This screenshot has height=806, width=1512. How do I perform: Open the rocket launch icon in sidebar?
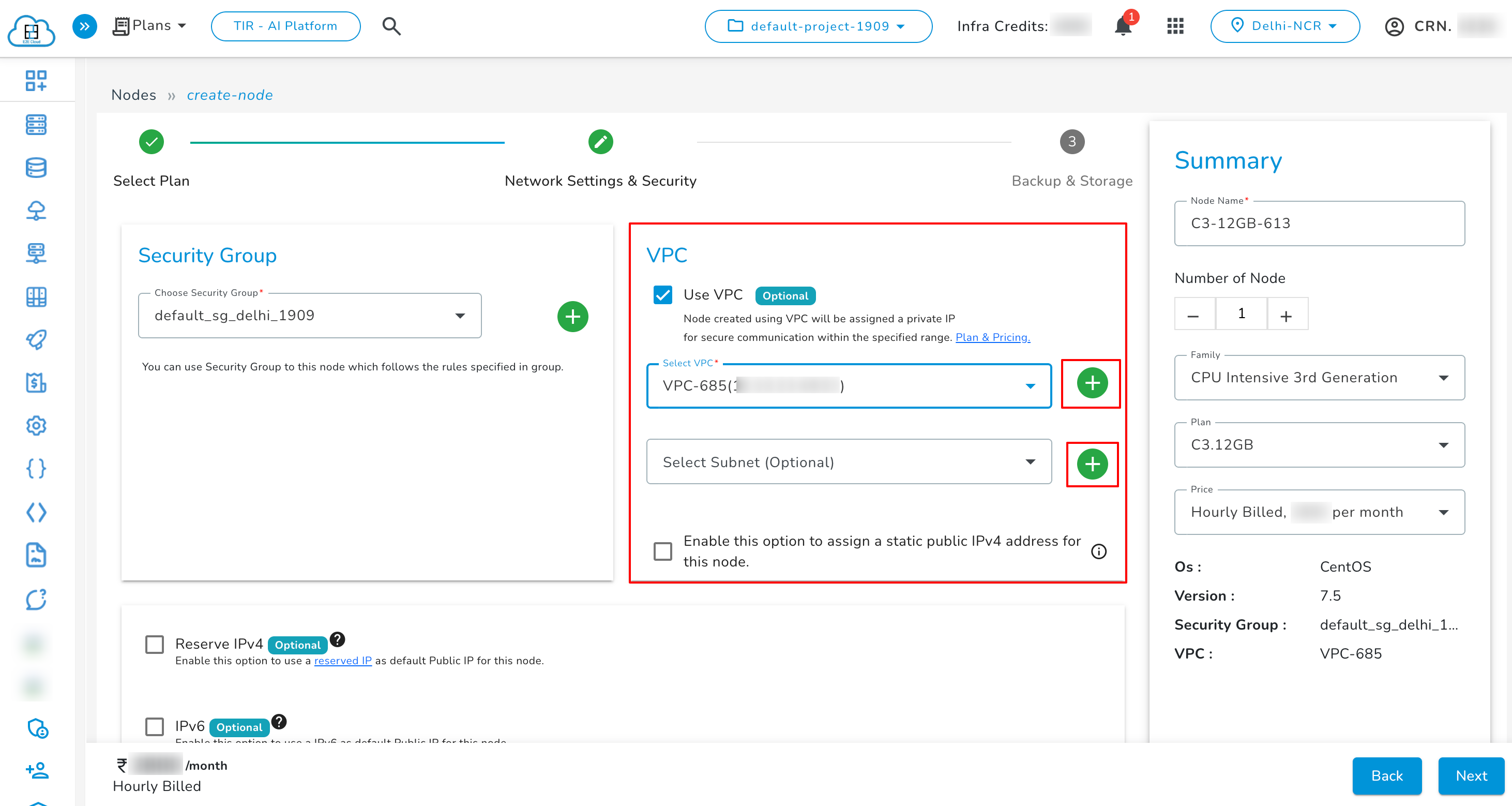pyautogui.click(x=36, y=339)
